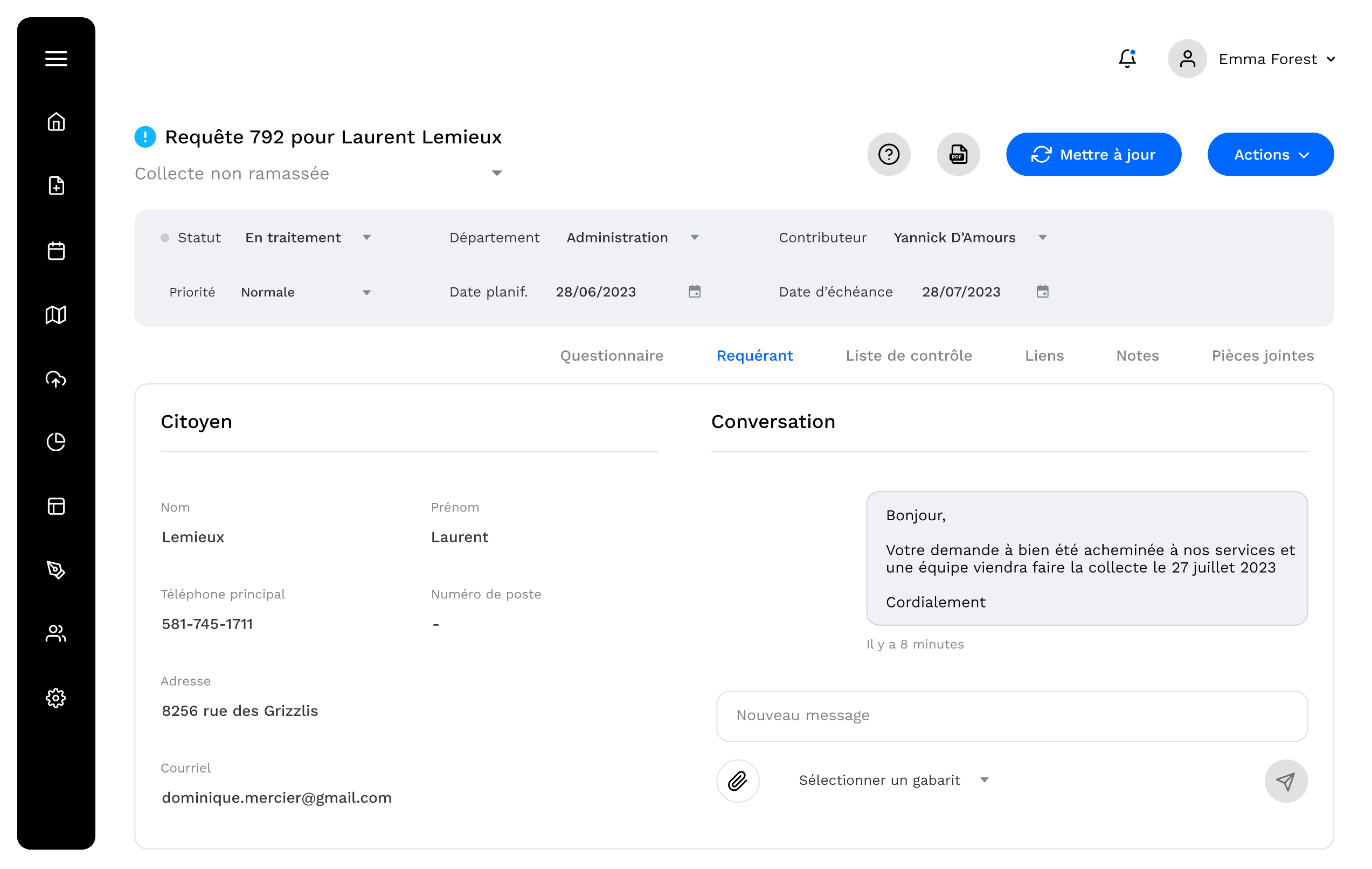Expand the Actions button menu
Image resolution: width=1372 pixels, height=869 pixels.
tap(1271, 154)
